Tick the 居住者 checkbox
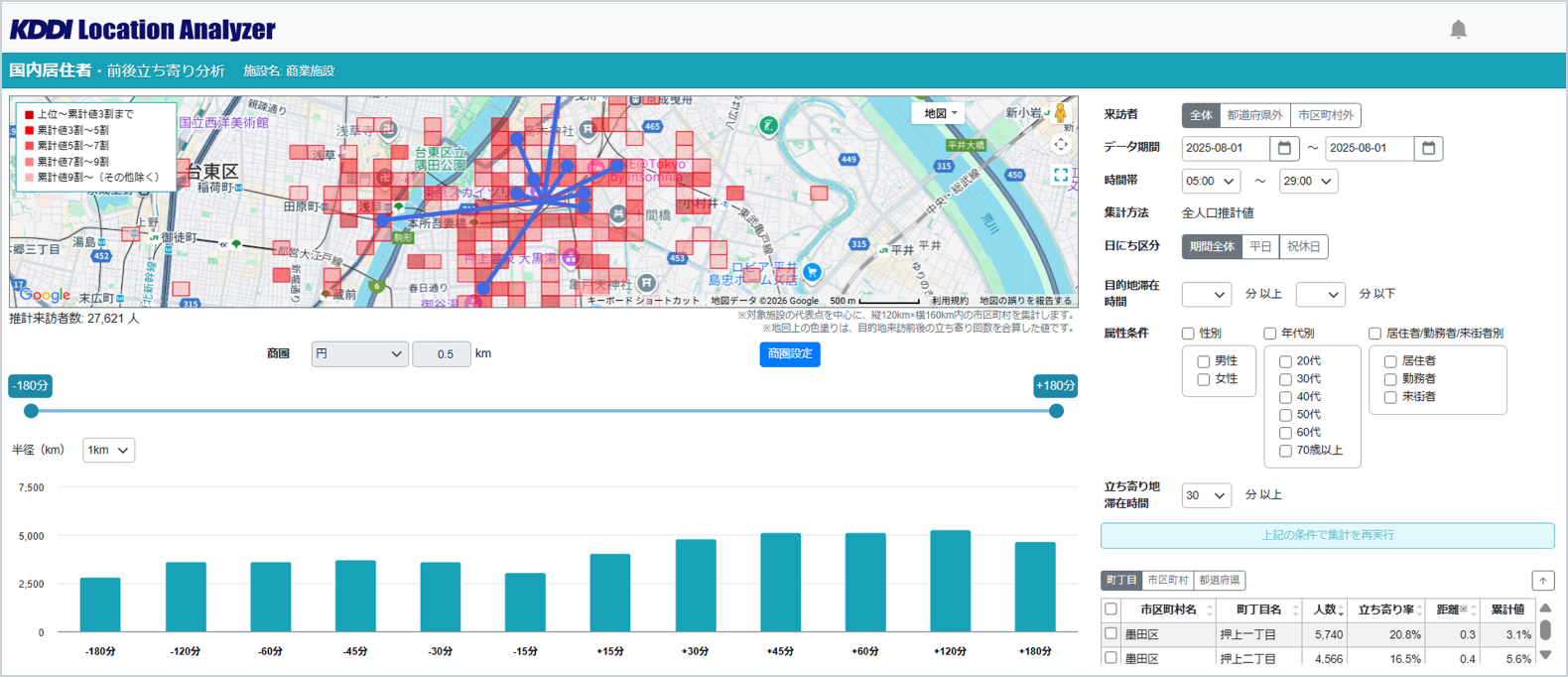The image size is (1568, 677). (1390, 361)
